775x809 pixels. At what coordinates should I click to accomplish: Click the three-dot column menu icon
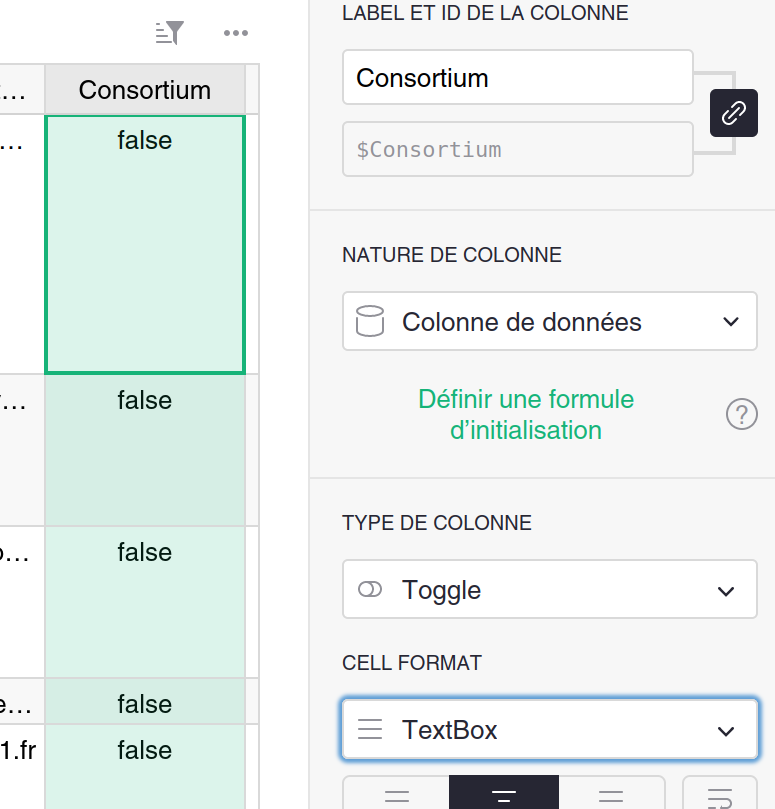tap(236, 33)
